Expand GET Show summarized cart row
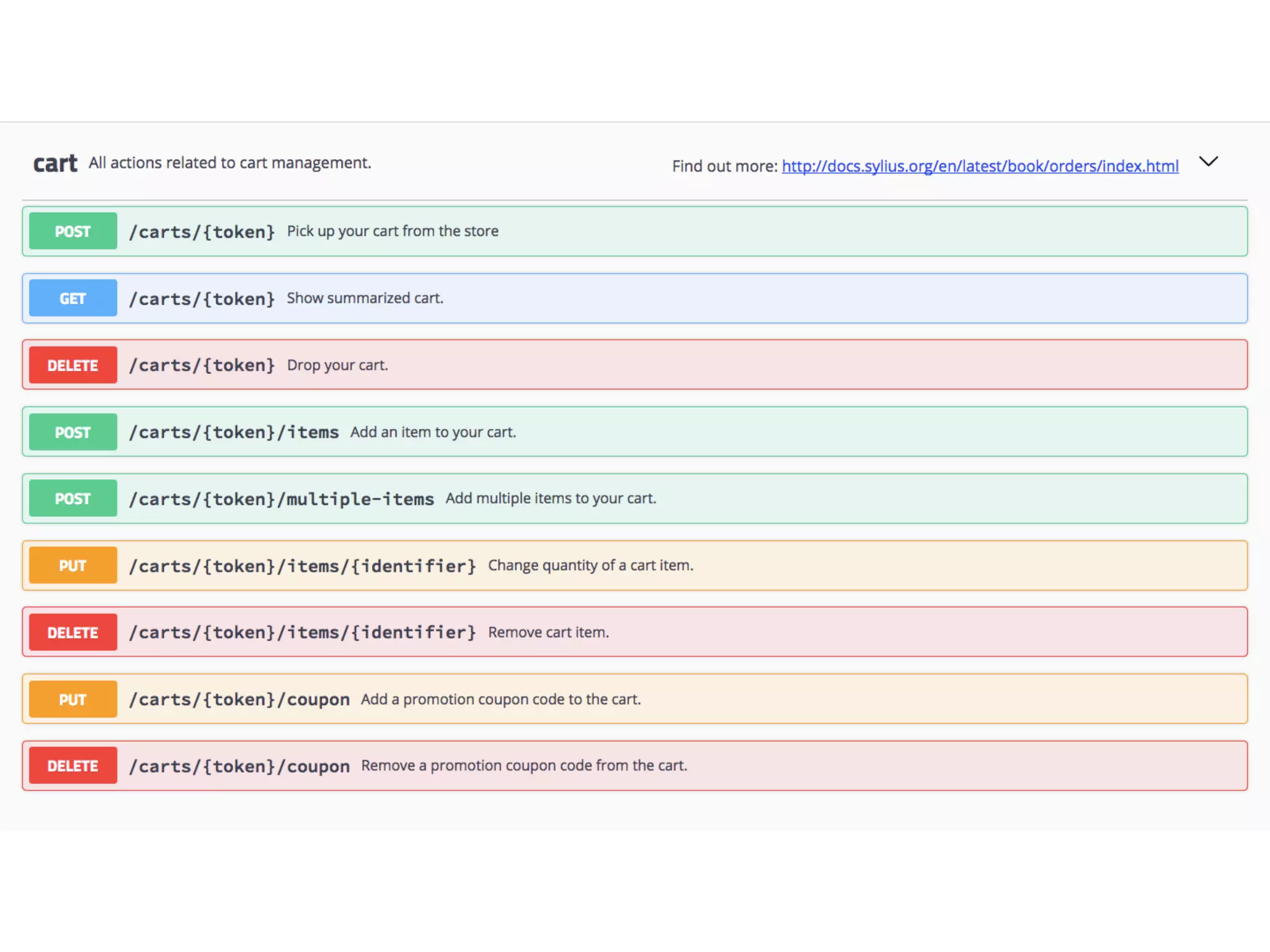 click(365, 298)
